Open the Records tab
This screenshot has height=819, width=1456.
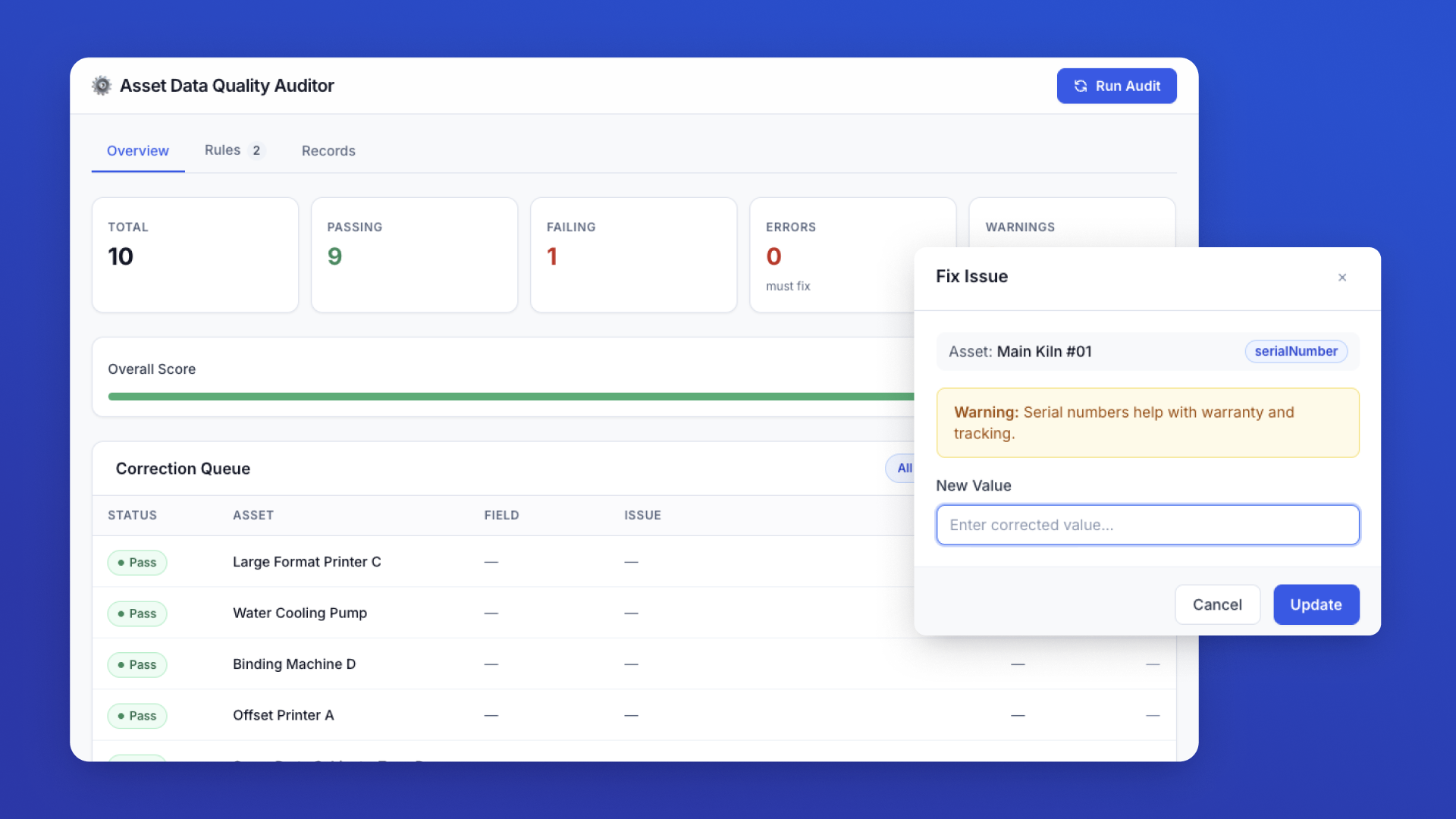pos(328,151)
